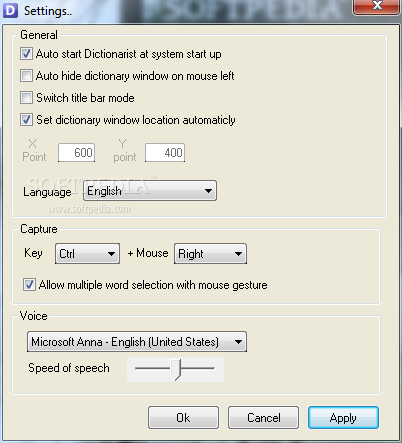Apply the settings with Apply button

(x=343, y=417)
